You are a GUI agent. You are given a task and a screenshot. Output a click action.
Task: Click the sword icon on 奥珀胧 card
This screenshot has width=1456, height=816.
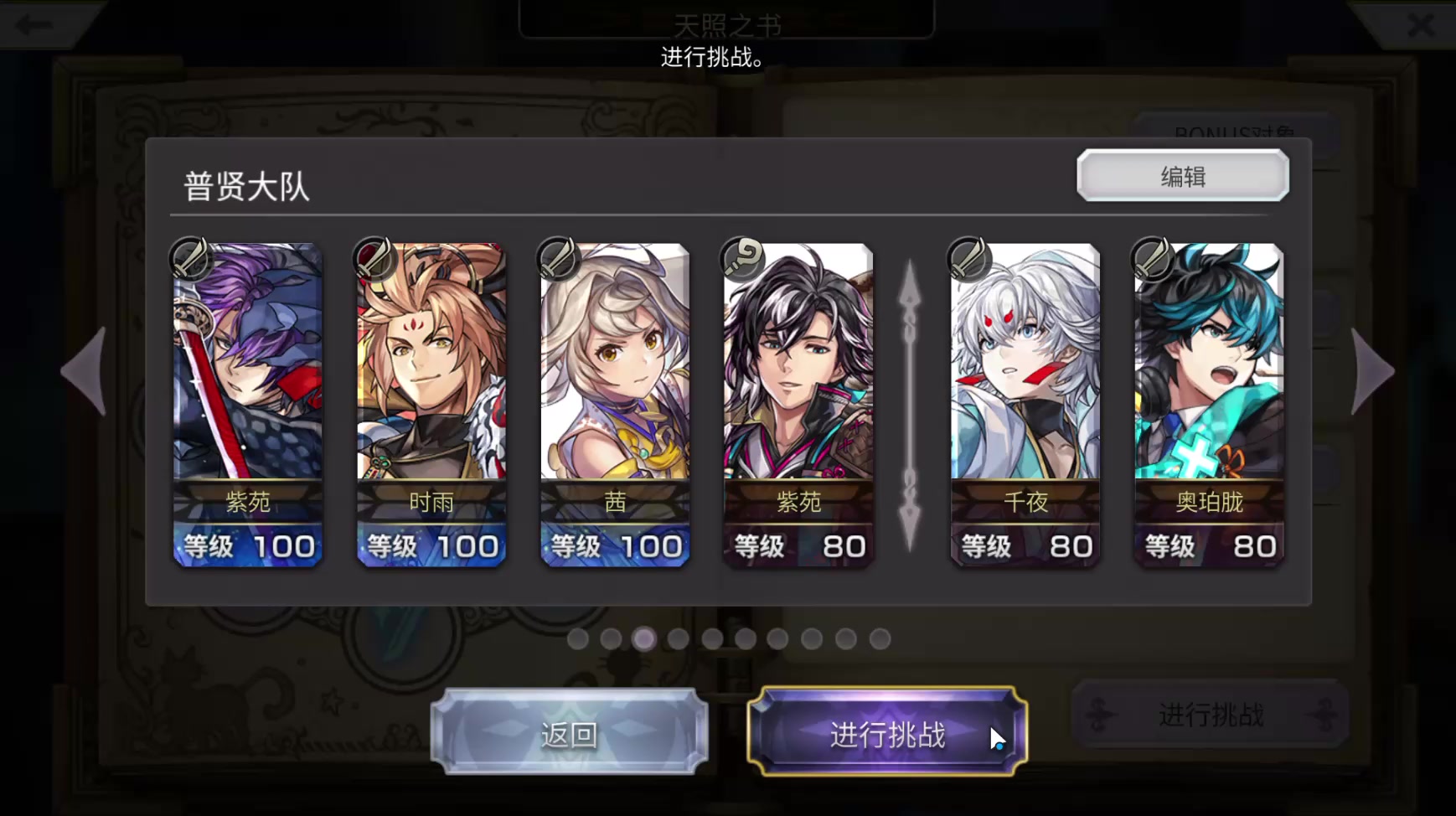tap(1153, 258)
